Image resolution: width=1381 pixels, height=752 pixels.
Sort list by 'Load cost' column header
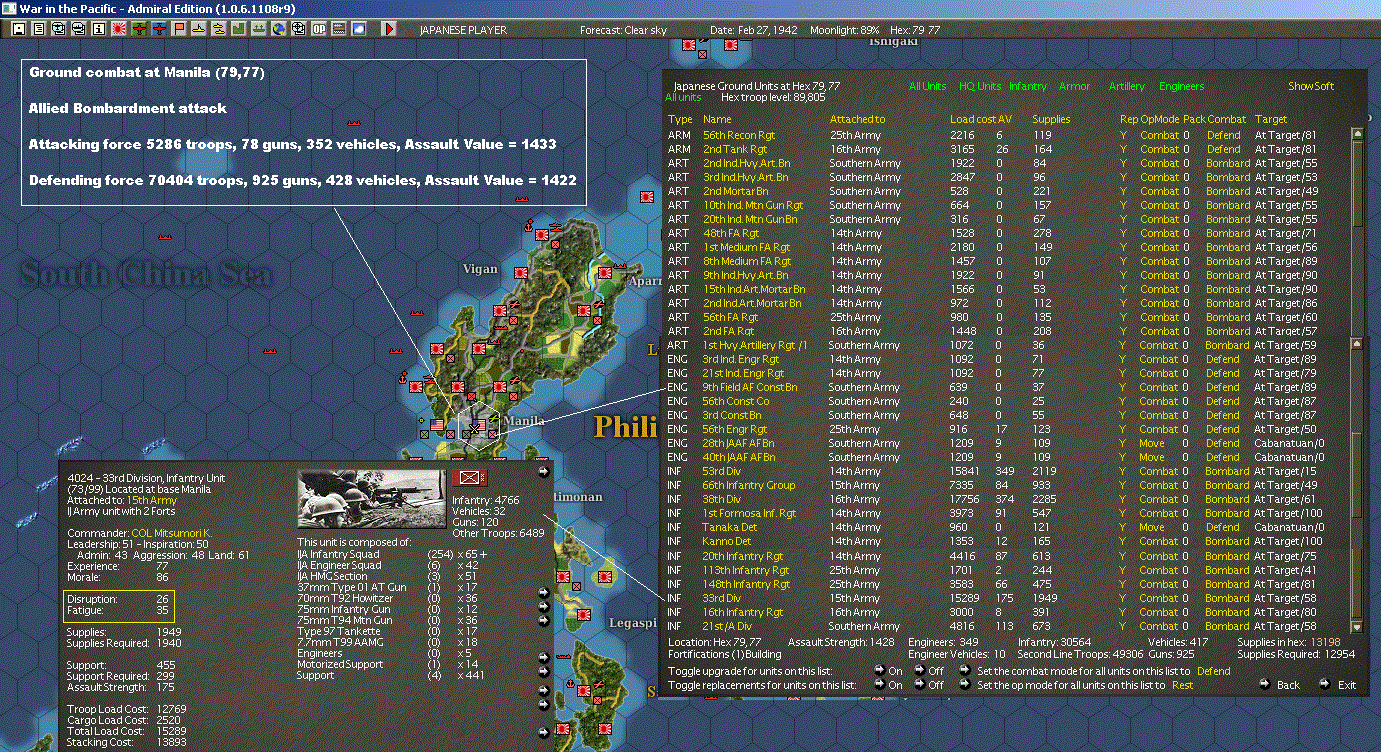point(972,119)
